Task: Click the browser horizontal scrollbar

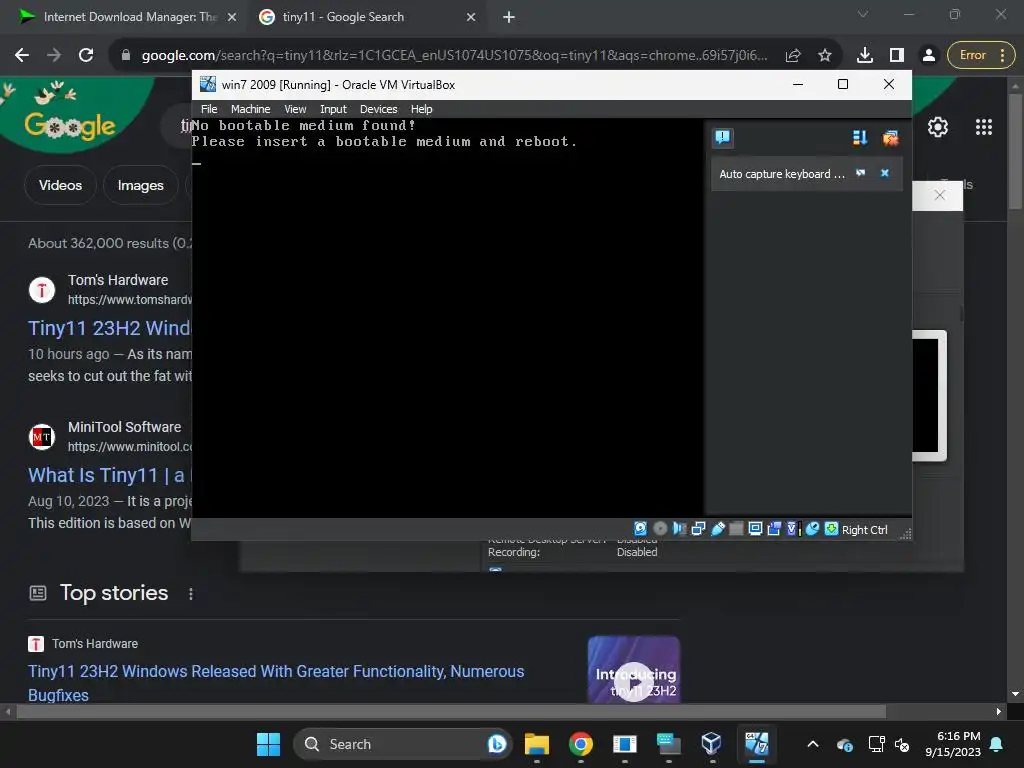Action: [451, 712]
